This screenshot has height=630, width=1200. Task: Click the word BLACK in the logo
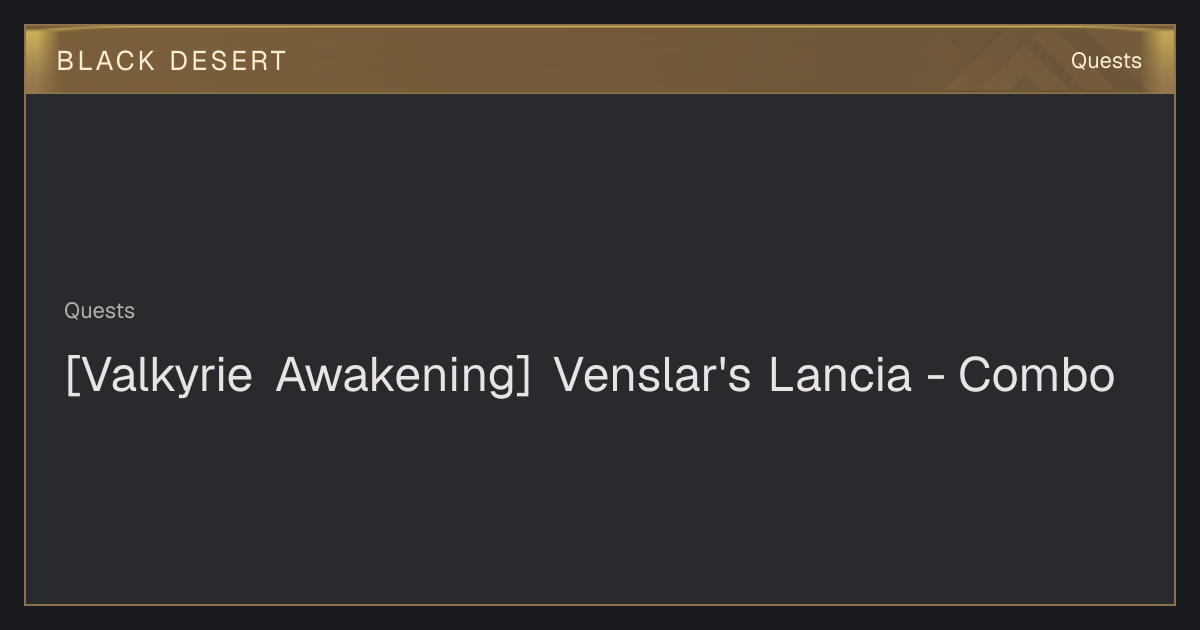click(x=106, y=61)
